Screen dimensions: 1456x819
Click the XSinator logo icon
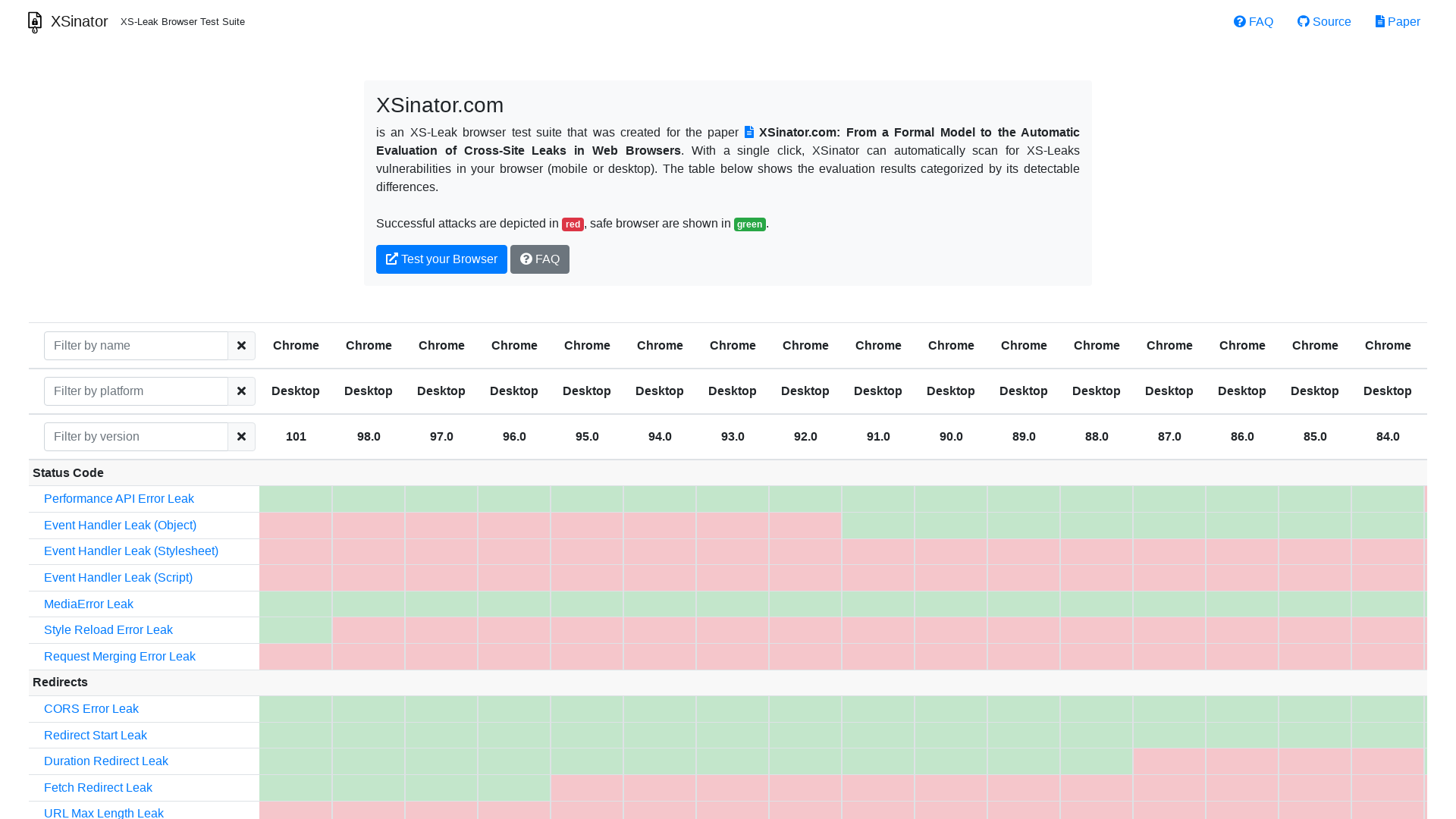pos(35,22)
